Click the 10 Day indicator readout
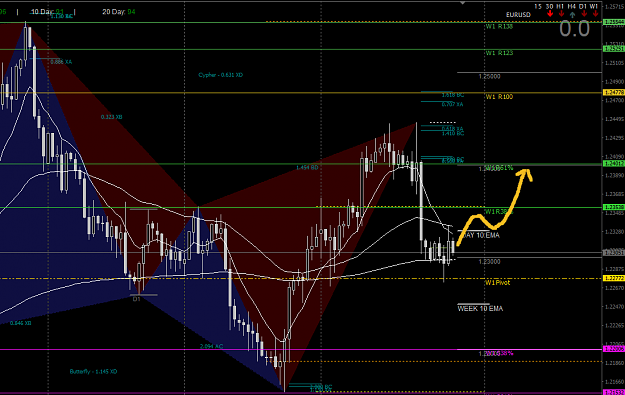The image size is (625, 395). coord(47,12)
